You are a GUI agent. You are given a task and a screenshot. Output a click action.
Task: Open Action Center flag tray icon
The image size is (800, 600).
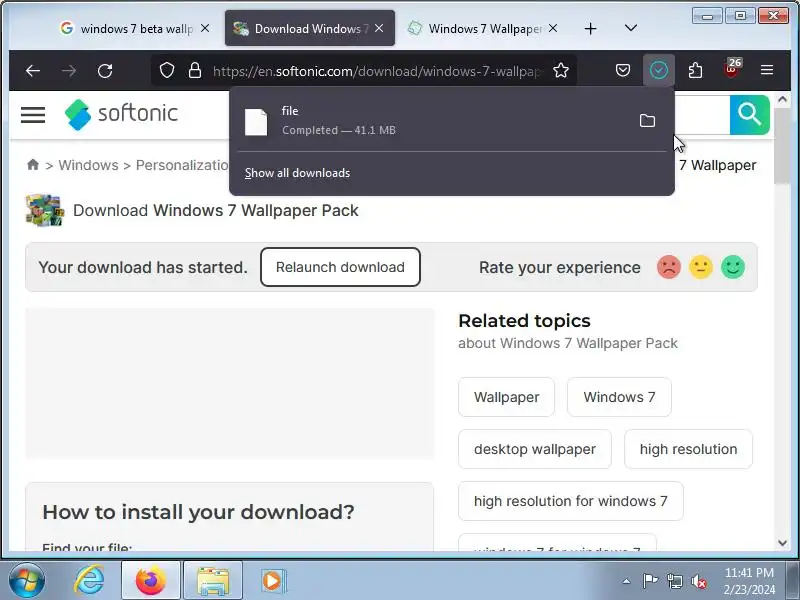pos(649,581)
